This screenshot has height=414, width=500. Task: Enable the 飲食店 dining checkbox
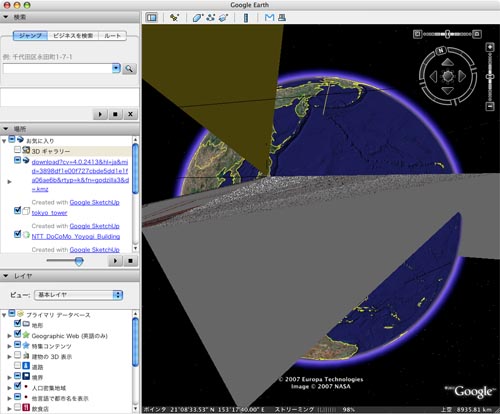pos(17,407)
